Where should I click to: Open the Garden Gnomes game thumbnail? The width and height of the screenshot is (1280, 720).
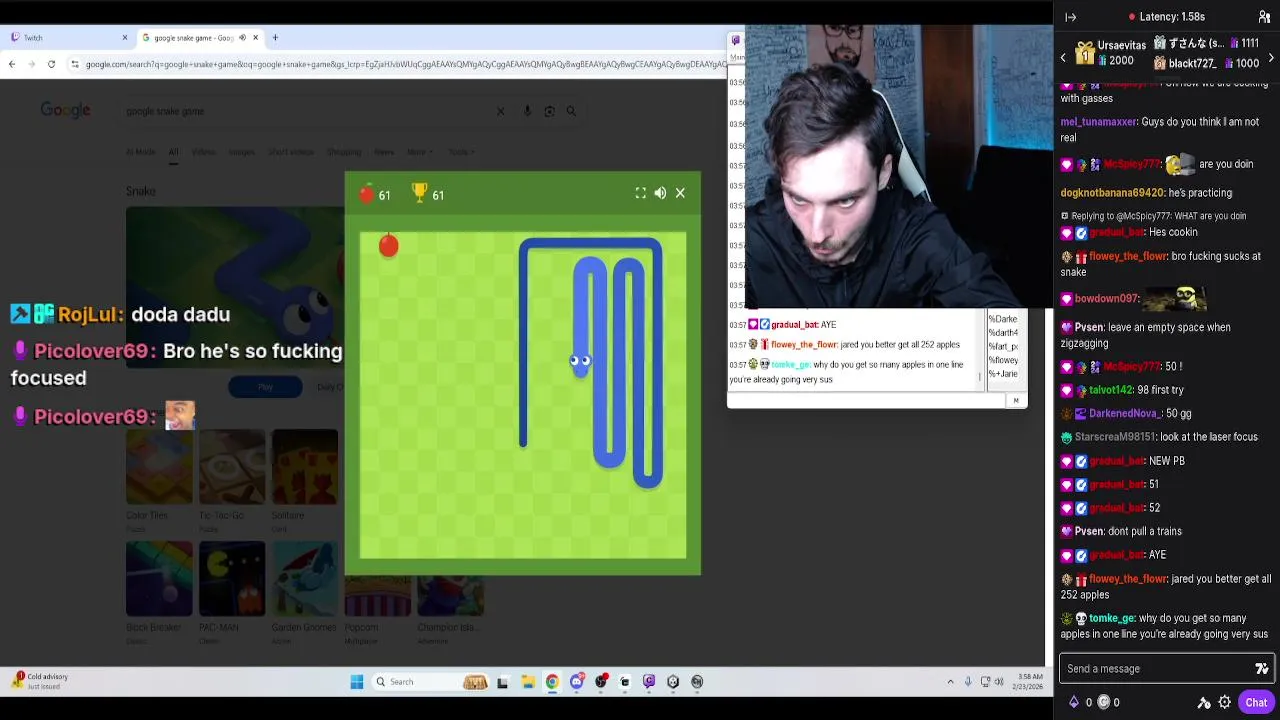click(x=305, y=579)
